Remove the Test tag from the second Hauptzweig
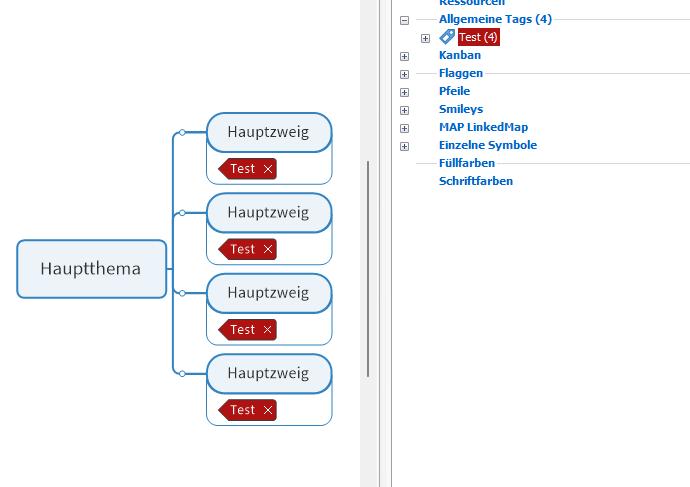The width and height of the screenshot is (690, 487). [267, 249]
